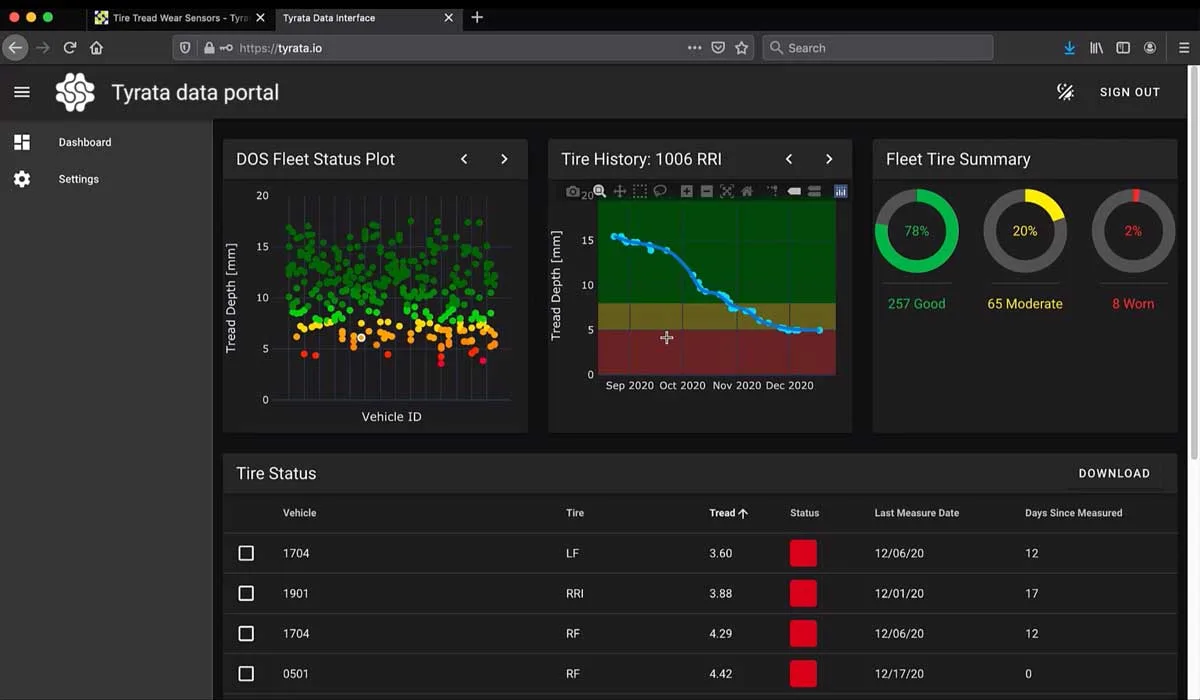Go to next DOS Fleet Status plot

504,159
